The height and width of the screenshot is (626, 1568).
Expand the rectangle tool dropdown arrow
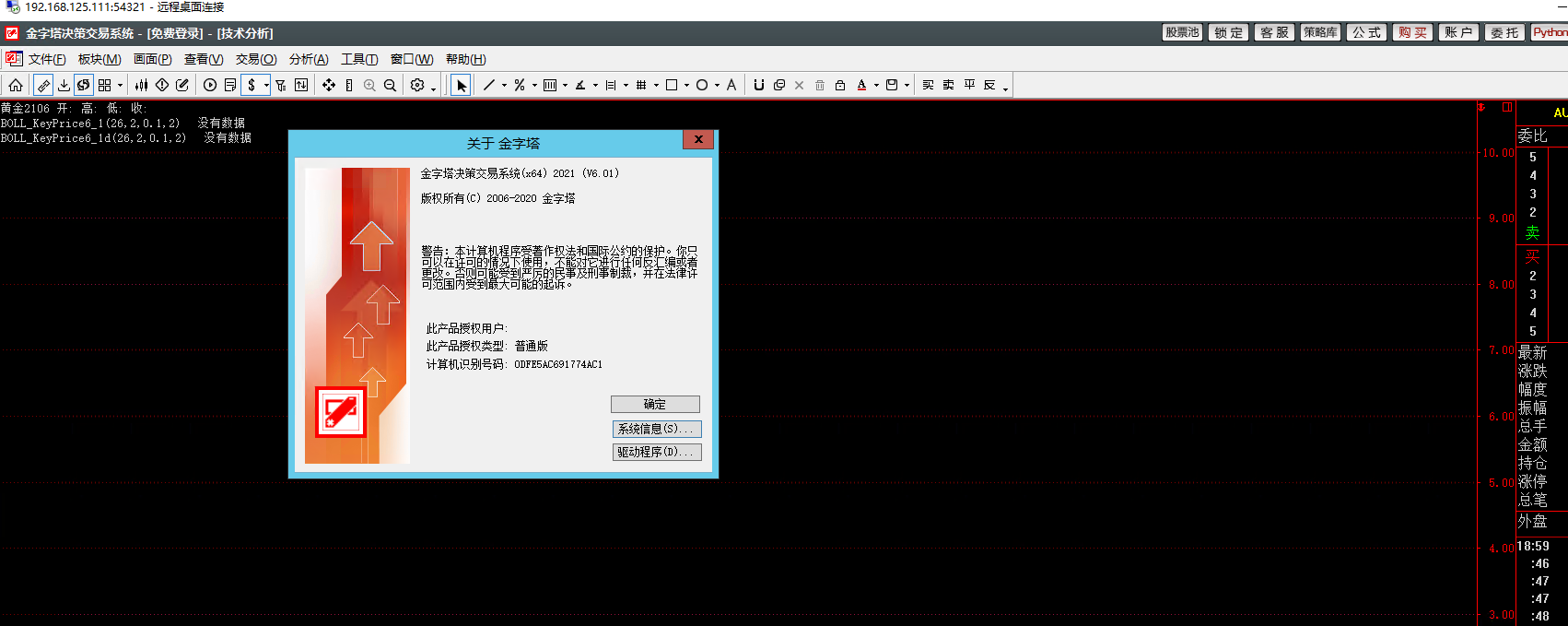point(686,86)
